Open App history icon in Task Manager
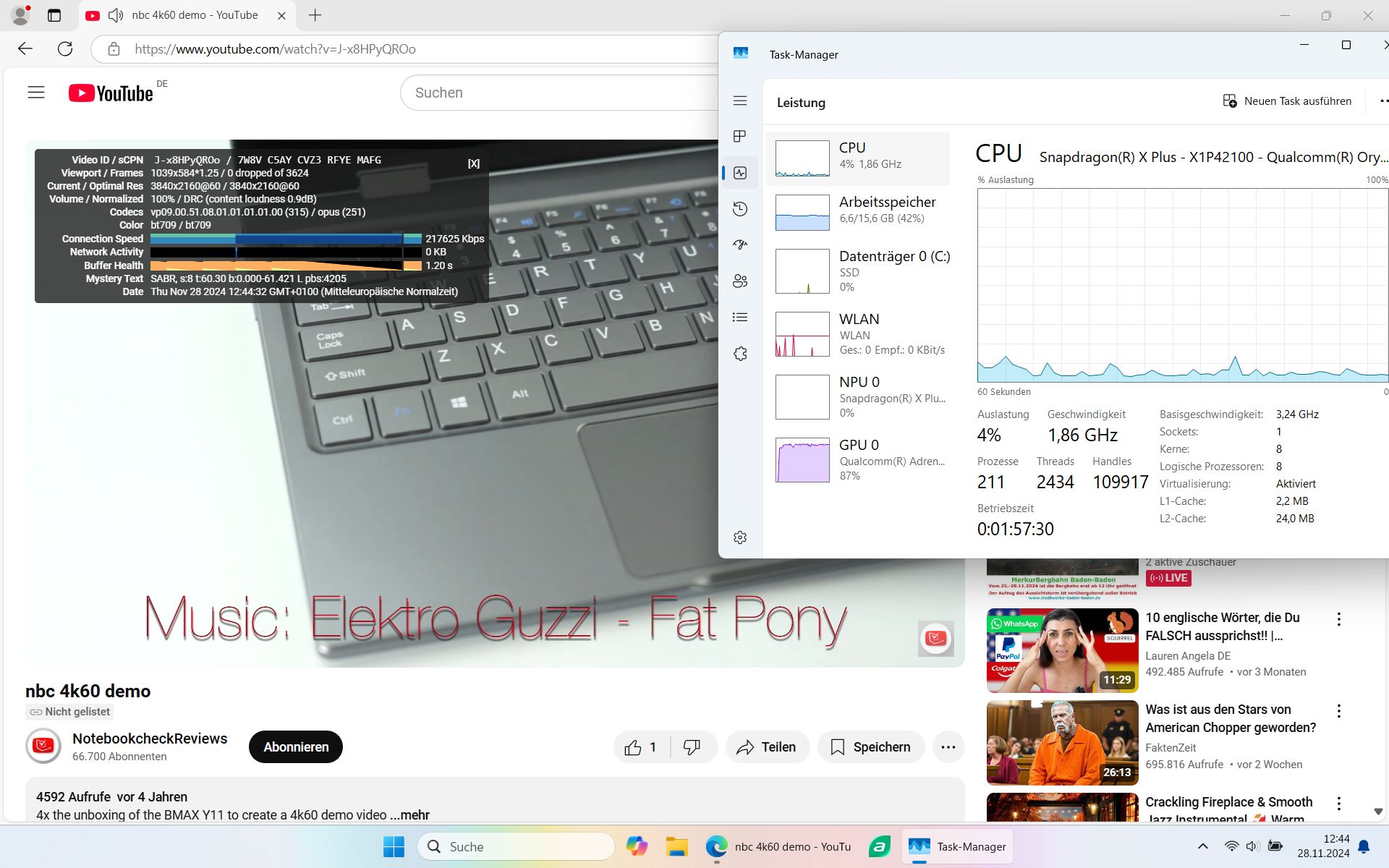The image size is (1389, 868). point(739,209)
